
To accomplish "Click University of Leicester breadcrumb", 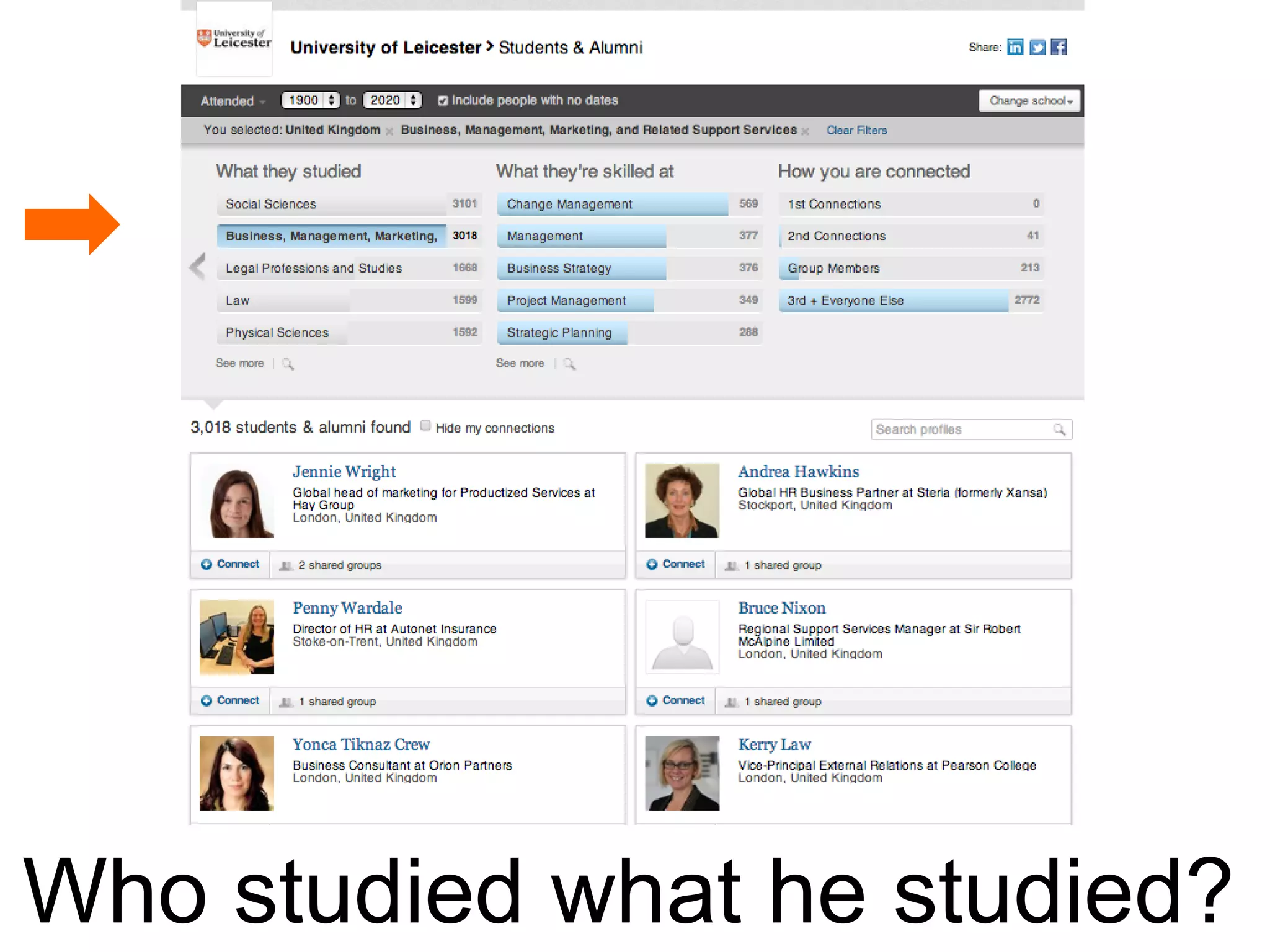I will (386, 48).
